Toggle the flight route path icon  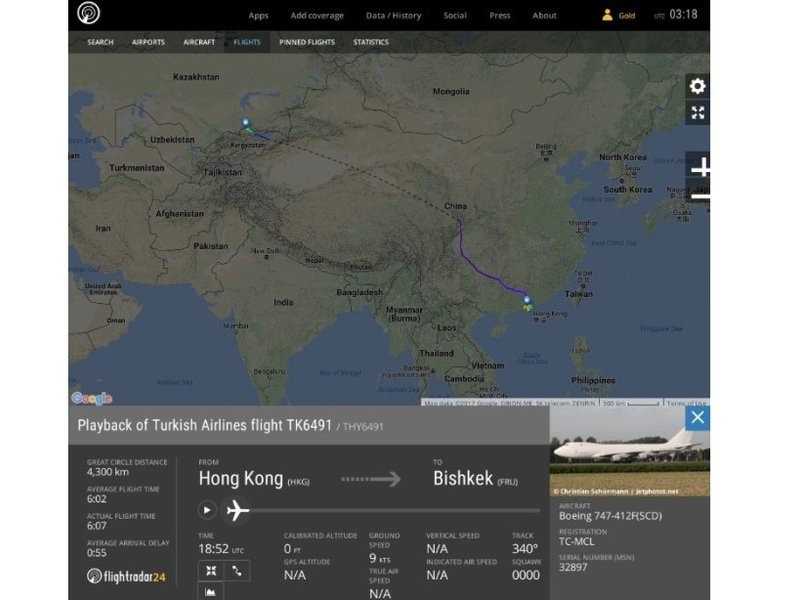[x=238, y=570]
